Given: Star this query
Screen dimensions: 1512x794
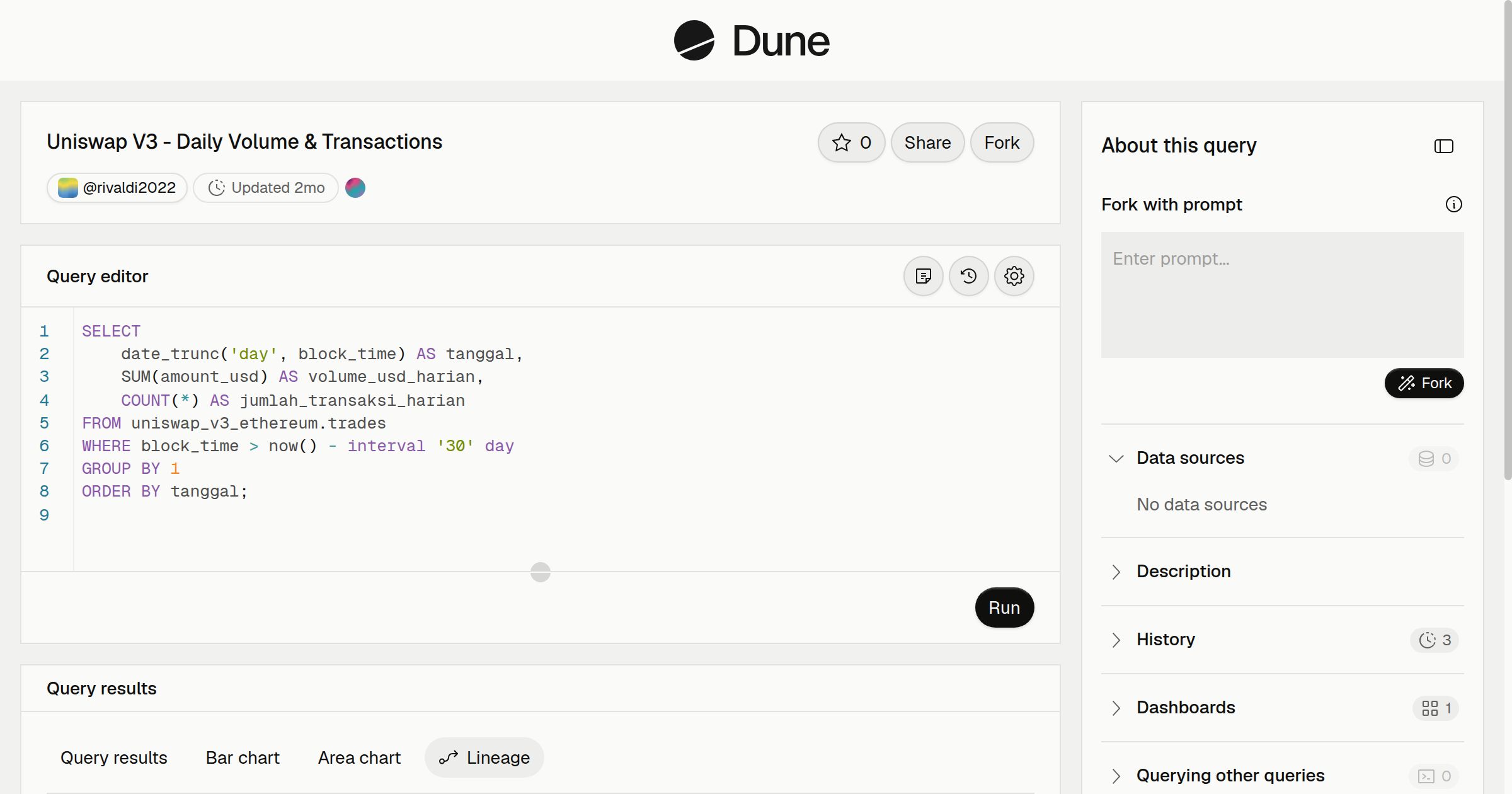Looking at the screenshot, I should [851, 142].
